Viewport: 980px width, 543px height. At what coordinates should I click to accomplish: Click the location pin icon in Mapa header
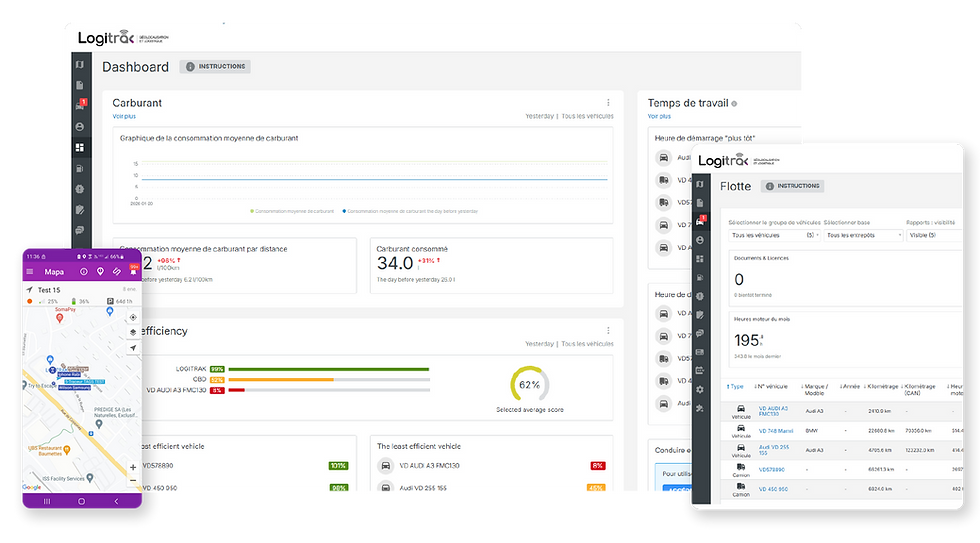point(100,272)
